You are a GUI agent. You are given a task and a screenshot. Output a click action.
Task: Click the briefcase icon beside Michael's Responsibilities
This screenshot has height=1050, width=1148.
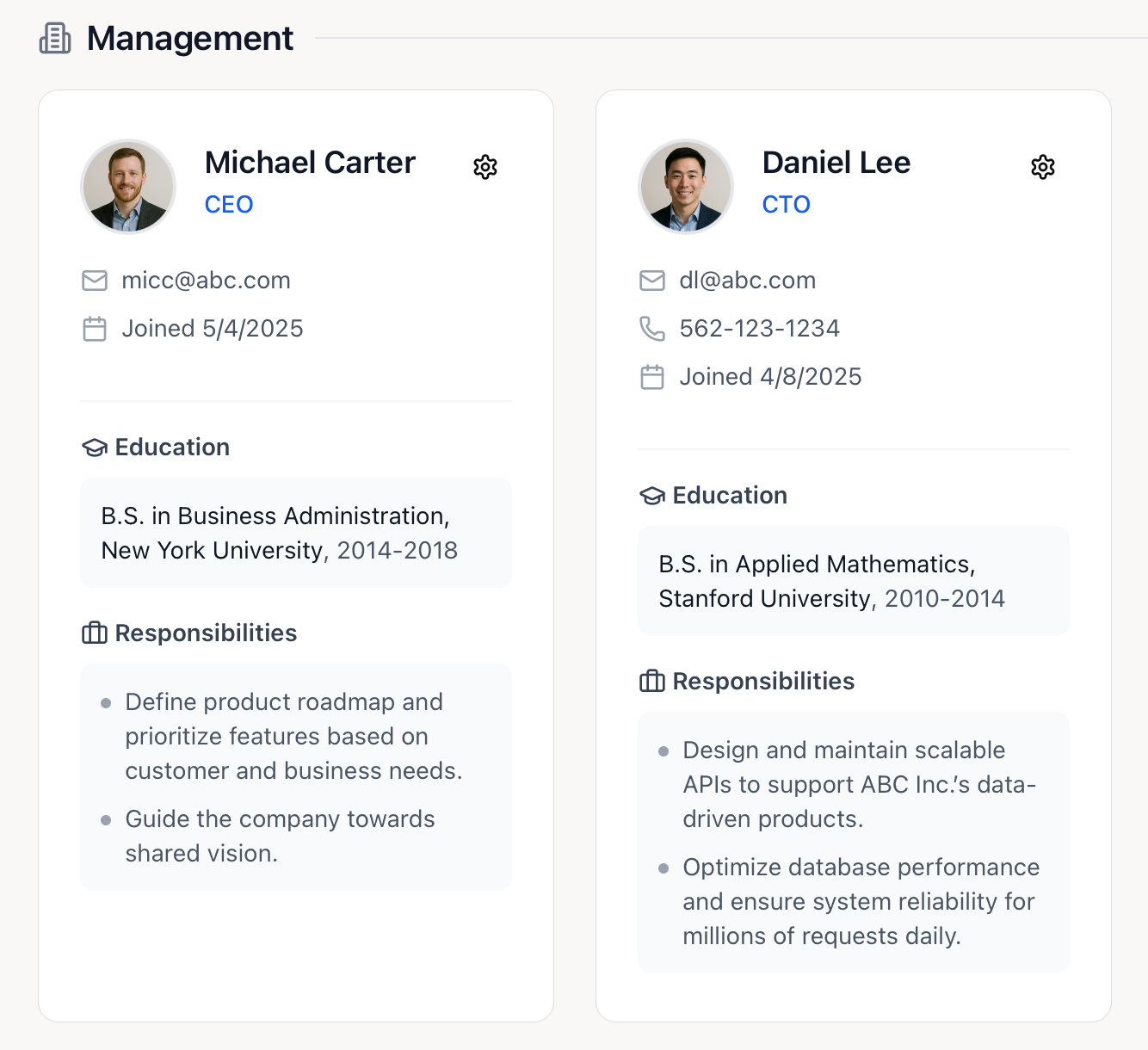95,633
